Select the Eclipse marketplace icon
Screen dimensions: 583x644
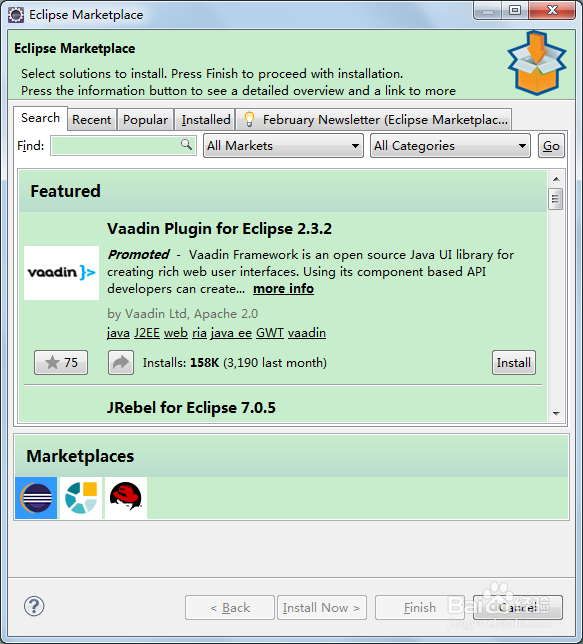(36, 498)
